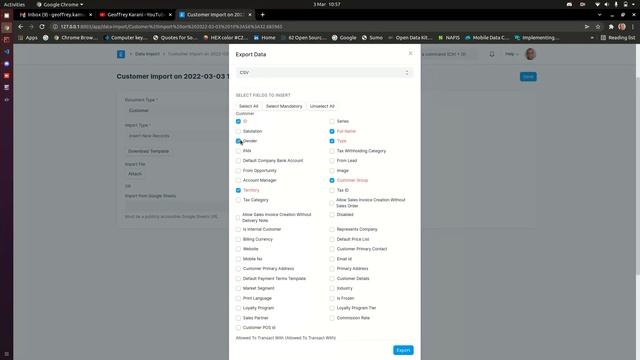Open the Google bookmark

click(x=344, y=38)
